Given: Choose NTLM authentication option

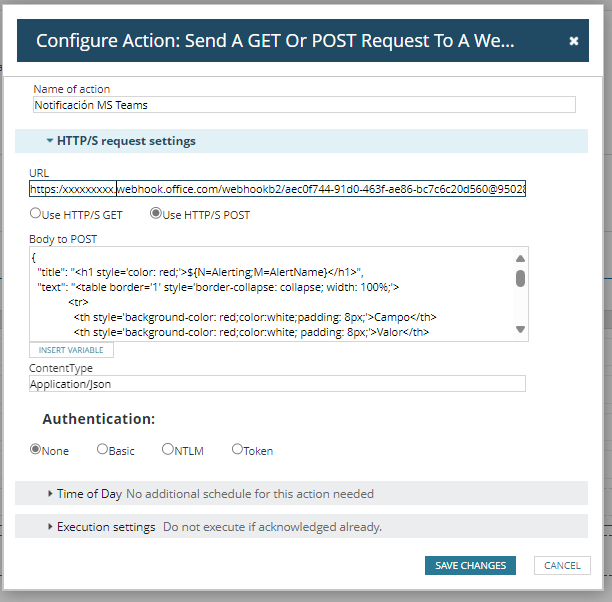Looking at the screenshot, I should click(x=167, y=449).
